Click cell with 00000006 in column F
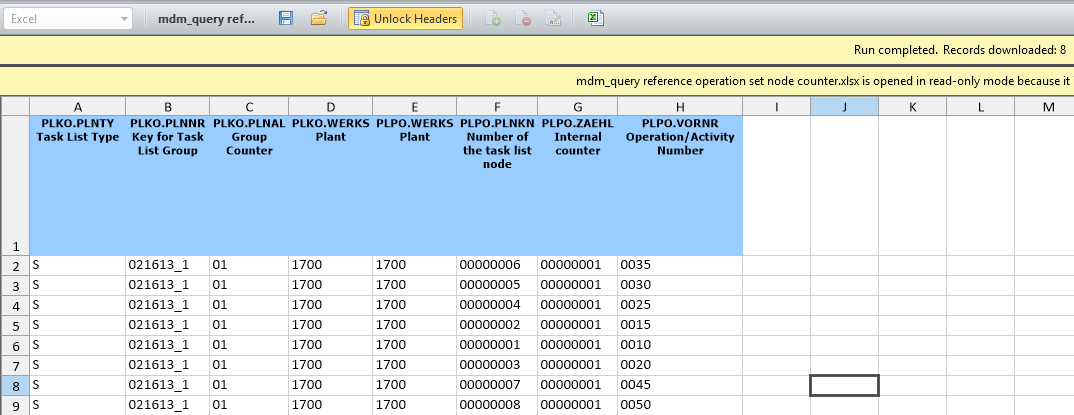This screenshot has height=415, width=1074. pyautogui.click(x=496, y=265)
